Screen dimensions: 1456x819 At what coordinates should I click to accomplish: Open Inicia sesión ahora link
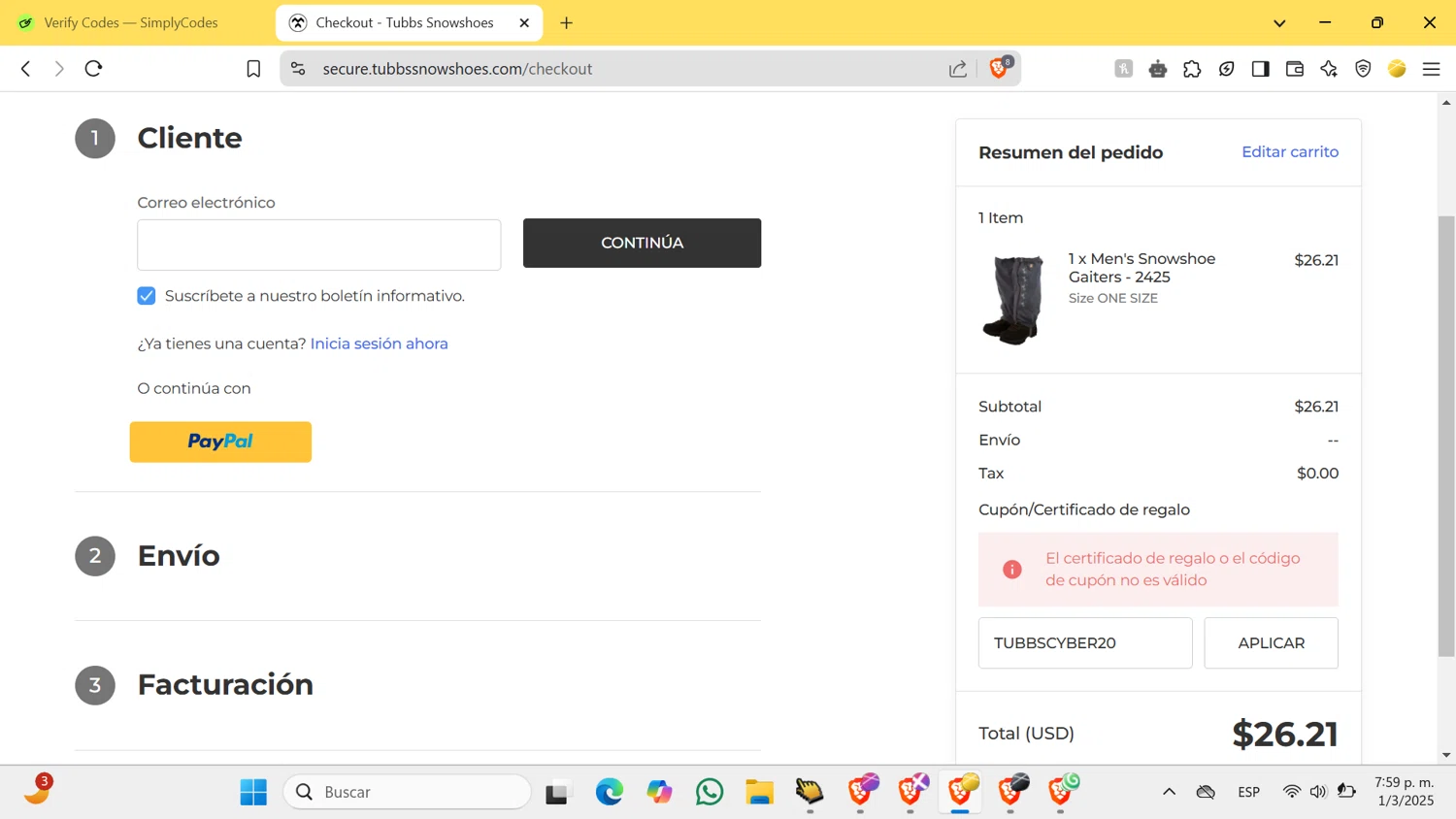[379, 344]
